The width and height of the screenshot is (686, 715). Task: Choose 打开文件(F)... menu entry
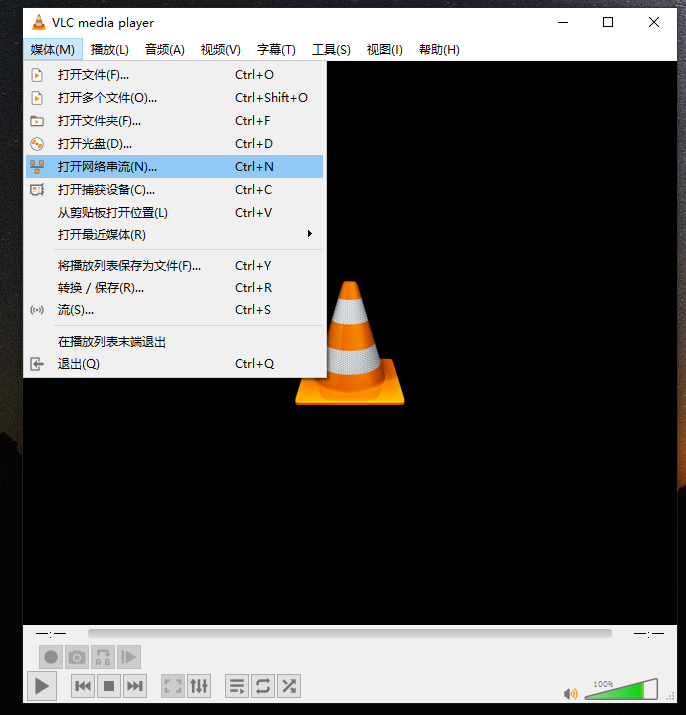175,74
